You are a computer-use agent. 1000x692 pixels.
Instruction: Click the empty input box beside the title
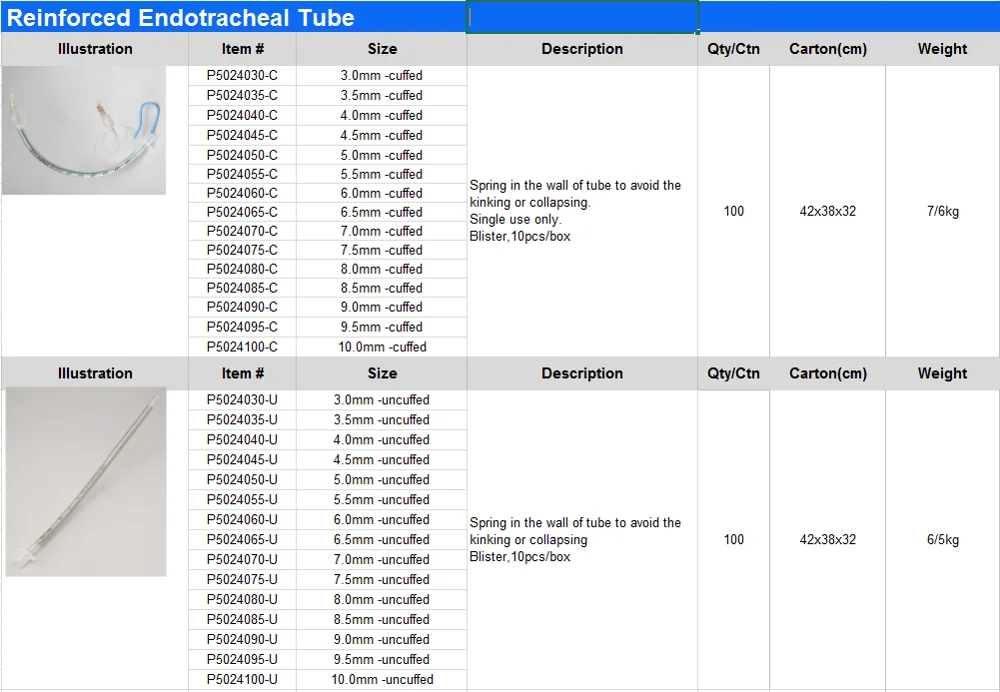pos(582,17)
